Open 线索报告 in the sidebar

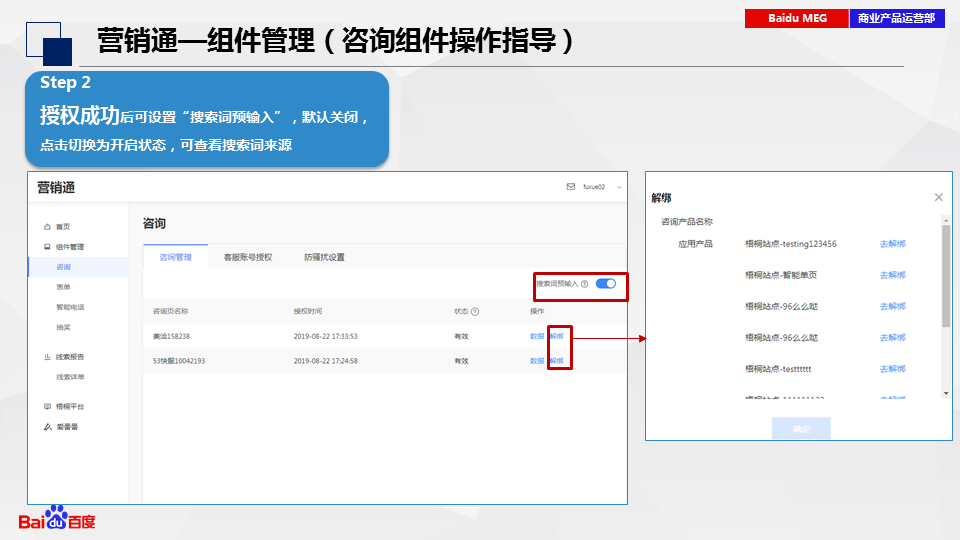(x=70, y=357)
